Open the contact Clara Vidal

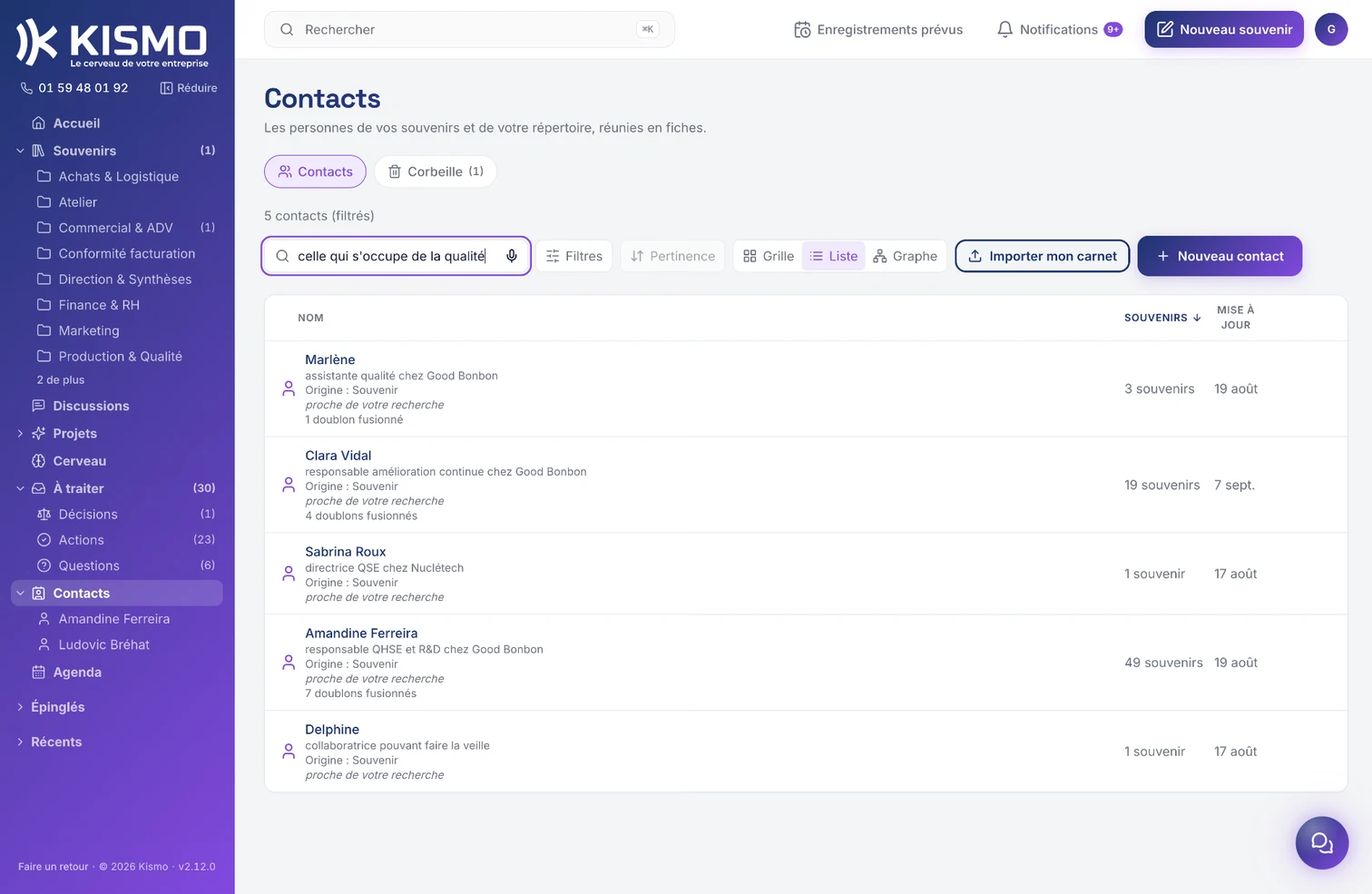click(x=338, y=456)
